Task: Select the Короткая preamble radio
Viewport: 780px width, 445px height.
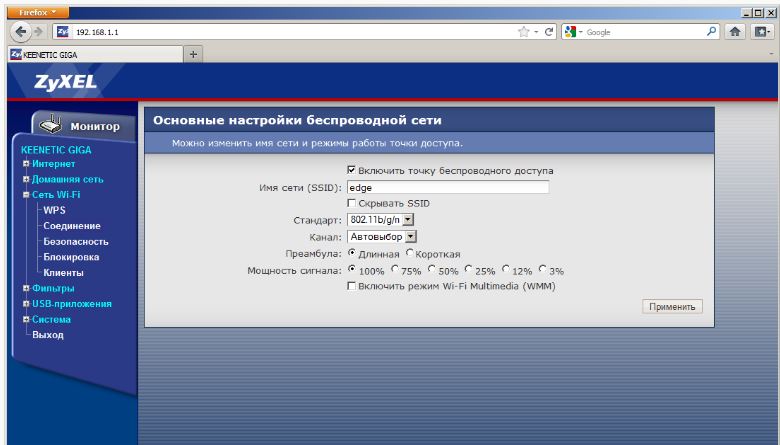Action: (409, 253)
